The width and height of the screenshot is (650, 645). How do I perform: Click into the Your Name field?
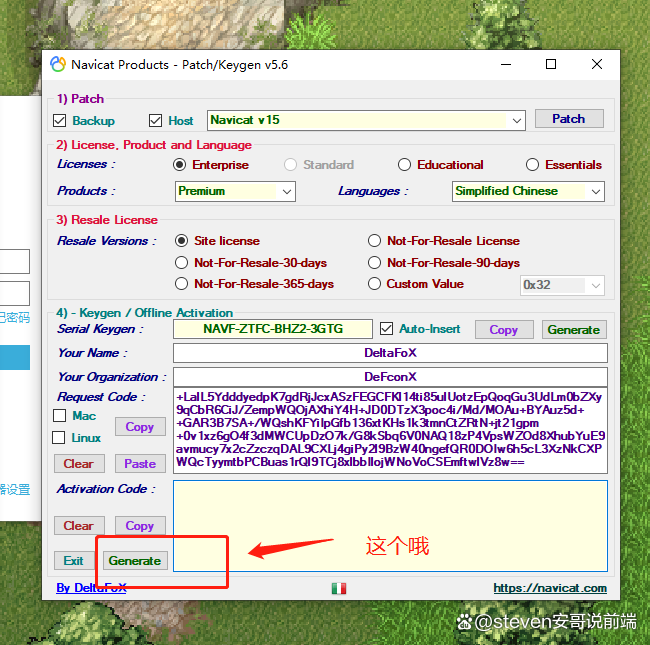pos(390,353)
